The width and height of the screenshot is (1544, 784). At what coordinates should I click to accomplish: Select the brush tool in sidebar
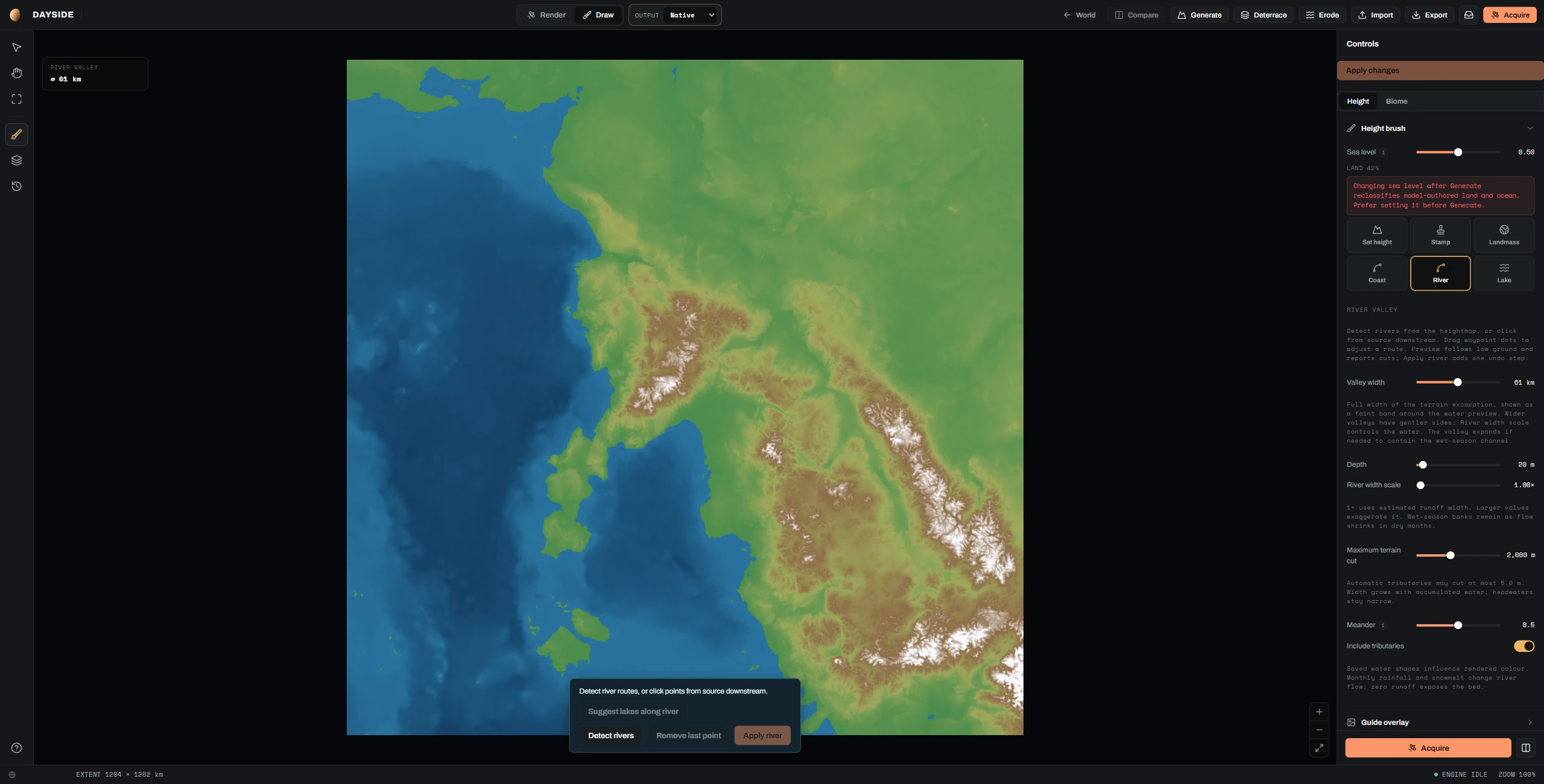click(16, 134)
